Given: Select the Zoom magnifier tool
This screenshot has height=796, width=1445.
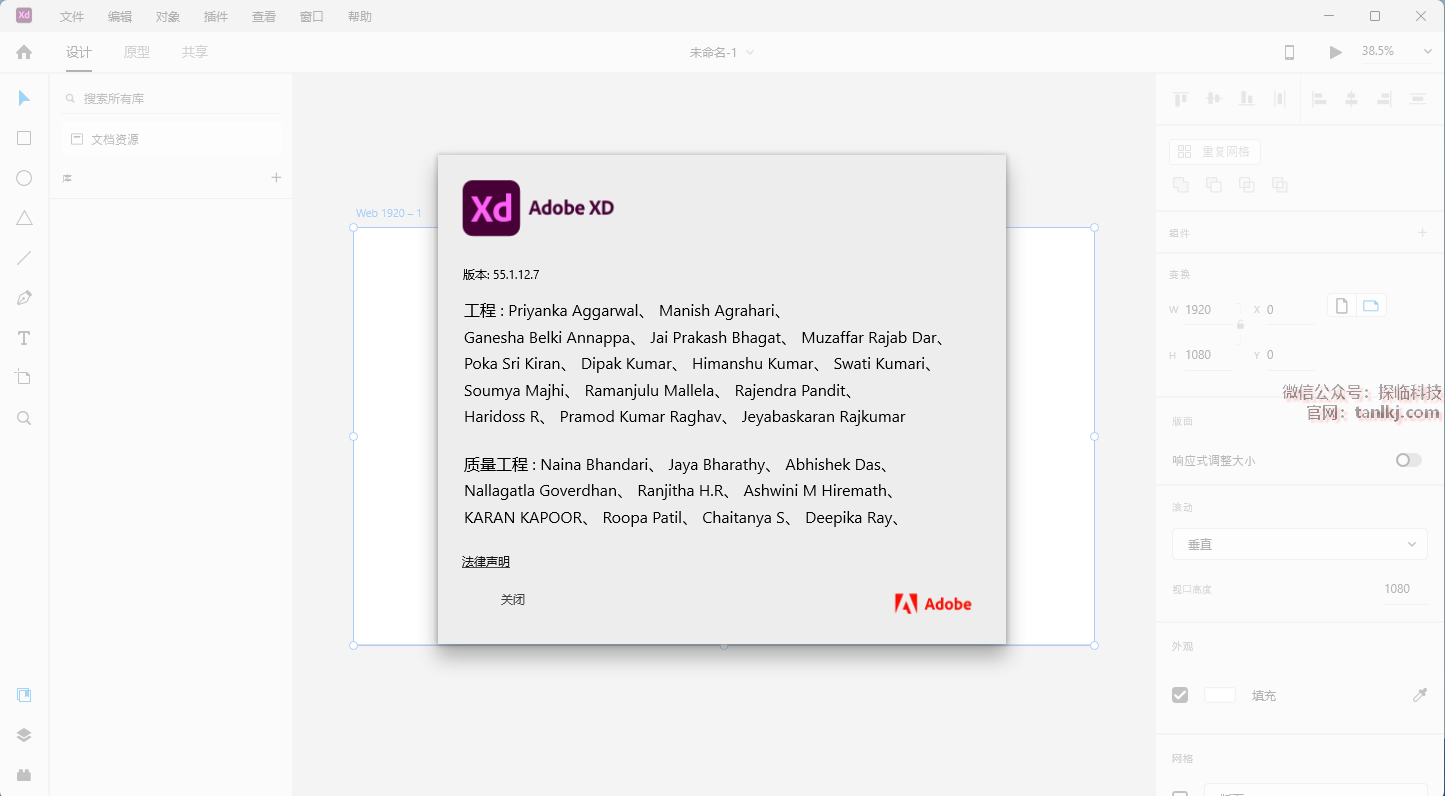Looking at the screenshot, I should click(24, 418).
